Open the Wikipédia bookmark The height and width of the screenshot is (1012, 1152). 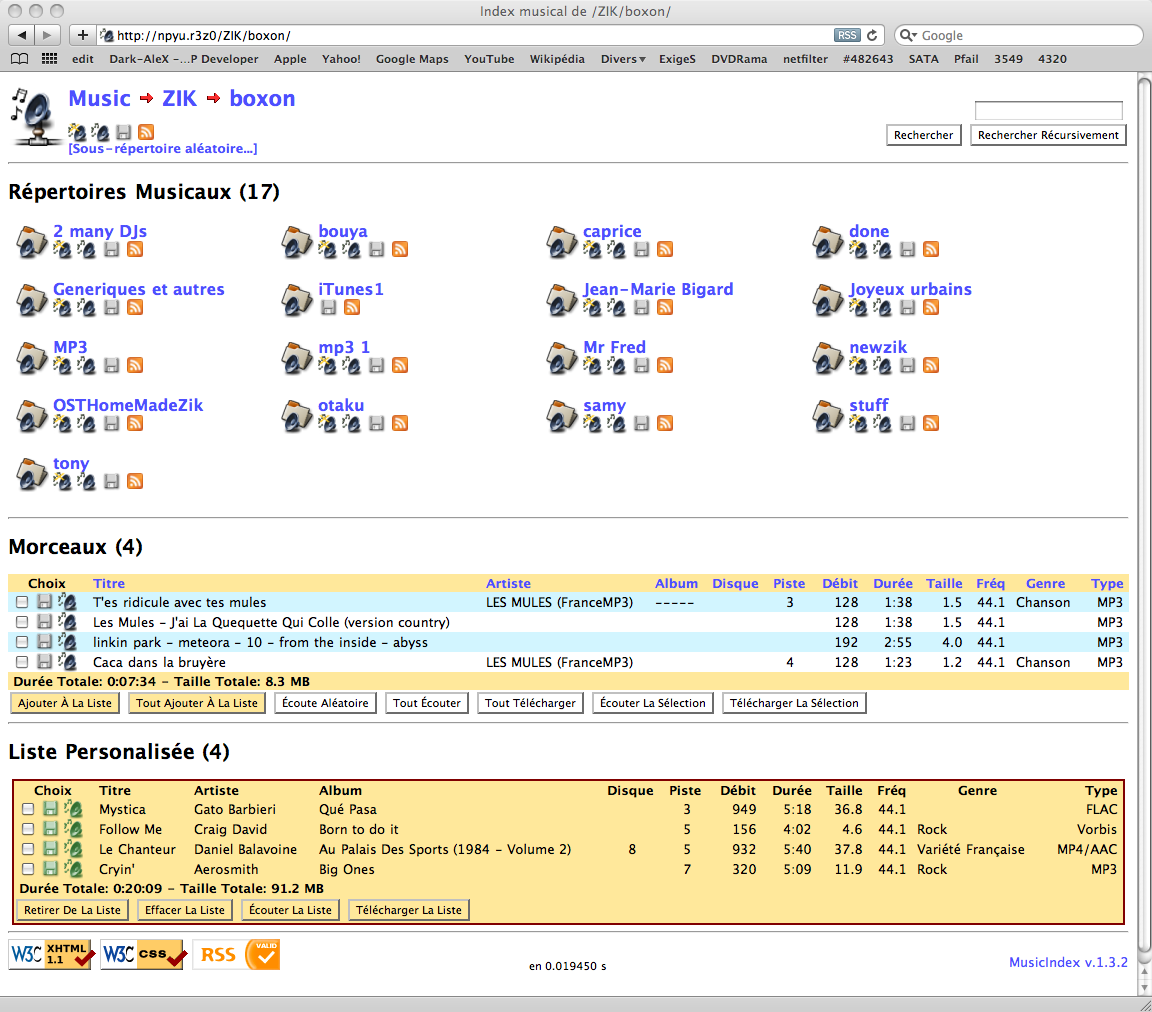point(557,59)
